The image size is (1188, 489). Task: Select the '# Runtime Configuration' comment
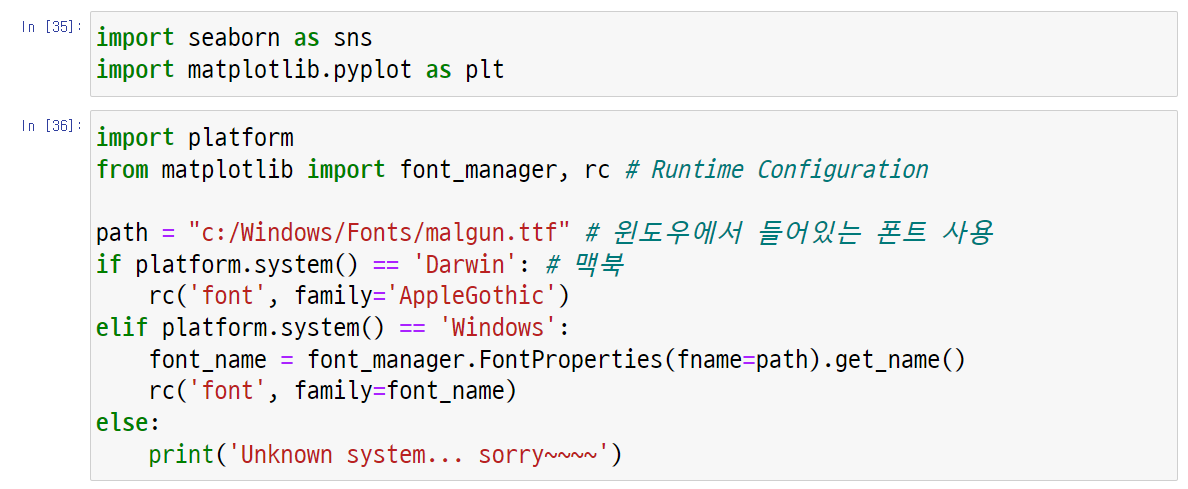(x=777, y=169)
